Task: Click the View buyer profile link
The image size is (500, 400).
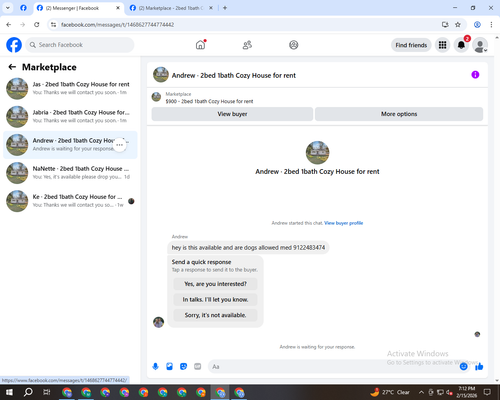Action: (344, 223)
